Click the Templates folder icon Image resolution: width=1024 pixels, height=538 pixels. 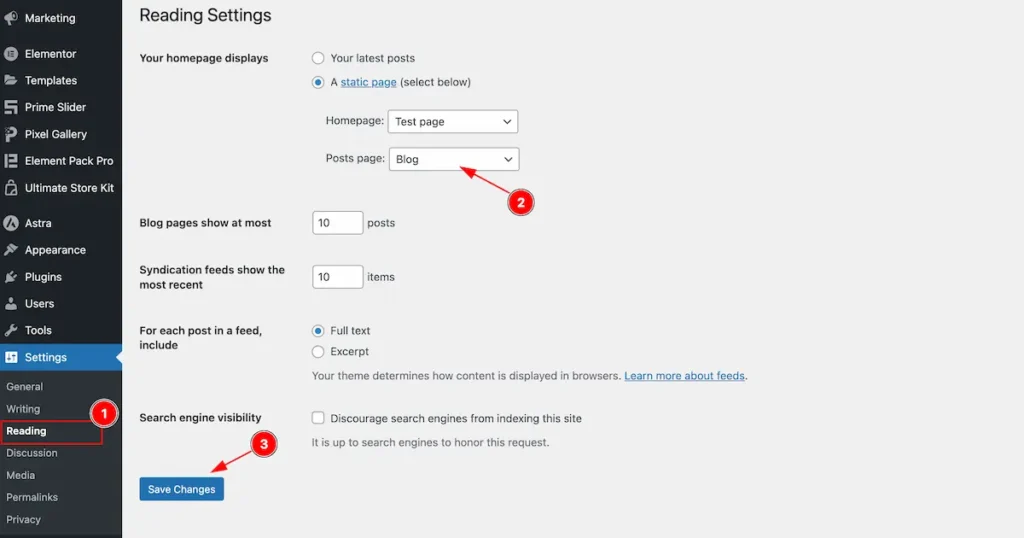tap(11, 81)
